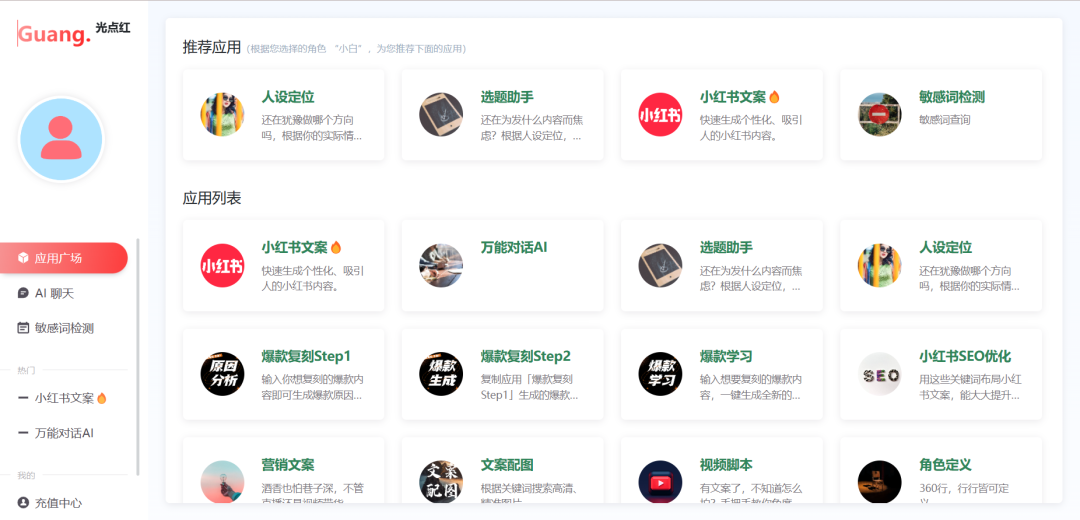Select 万能对话AI under 热门 in sidebar
This screenshot has width=1080, height=520.
[64, 433]
